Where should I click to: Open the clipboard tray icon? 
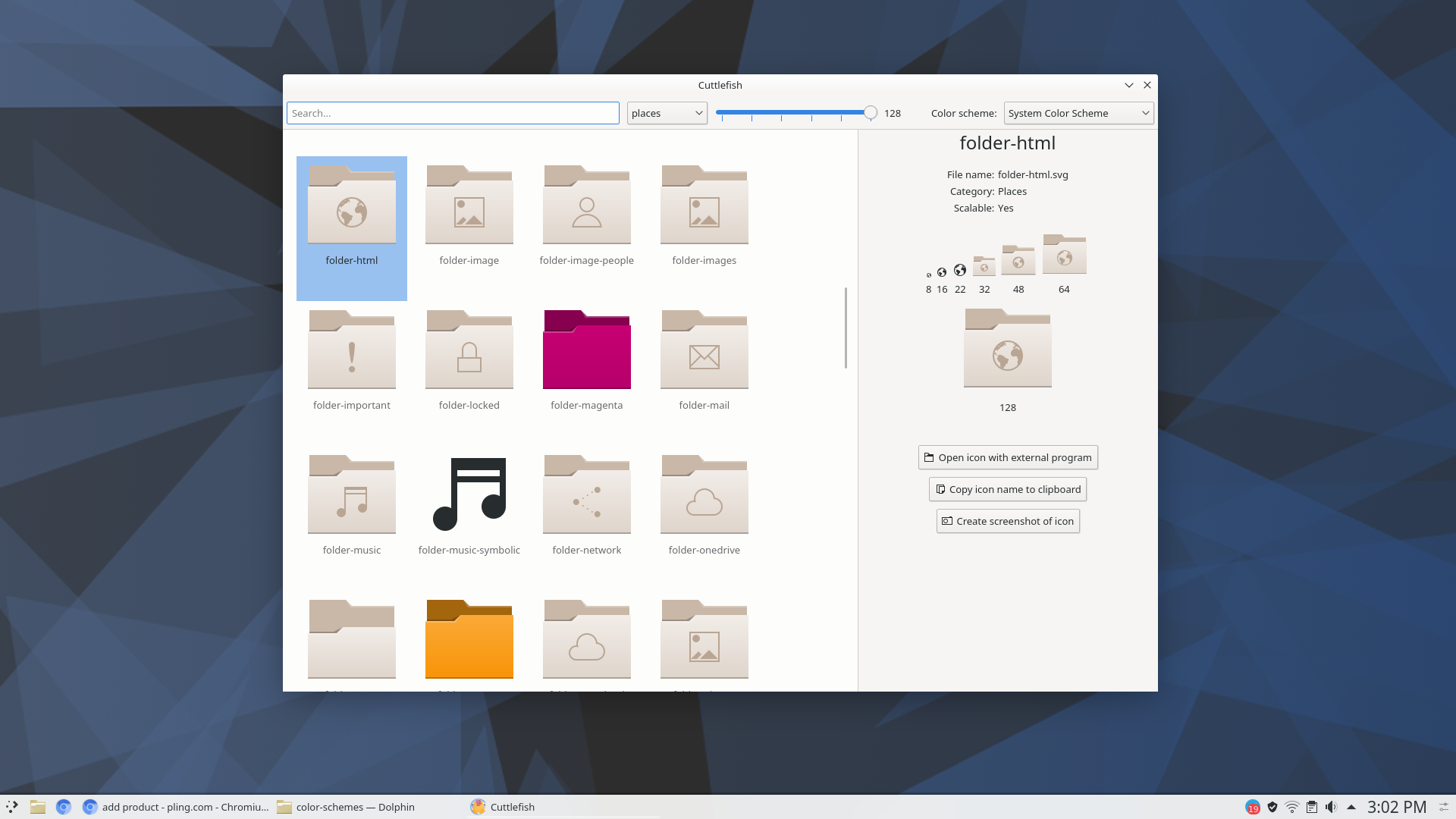[x=1311, y=807]
